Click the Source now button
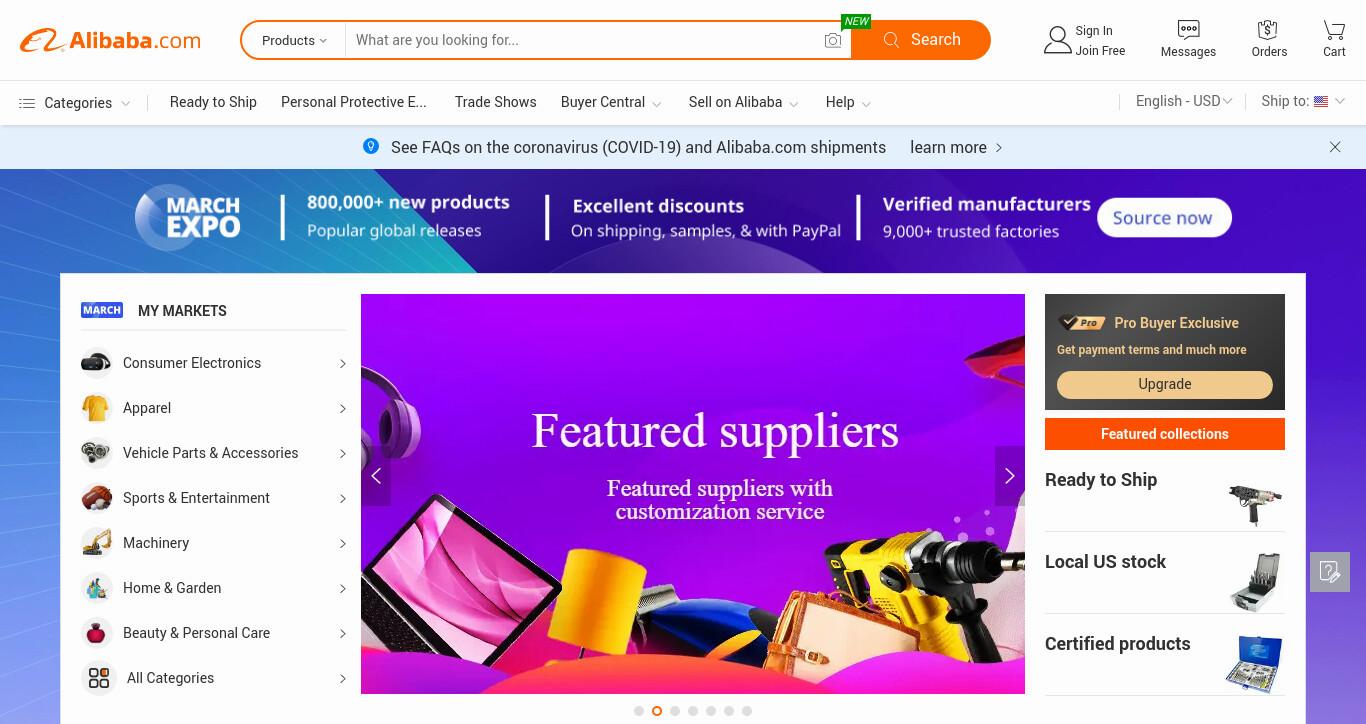Viewport: 1366px width, 724px height. coord(1164,218)
